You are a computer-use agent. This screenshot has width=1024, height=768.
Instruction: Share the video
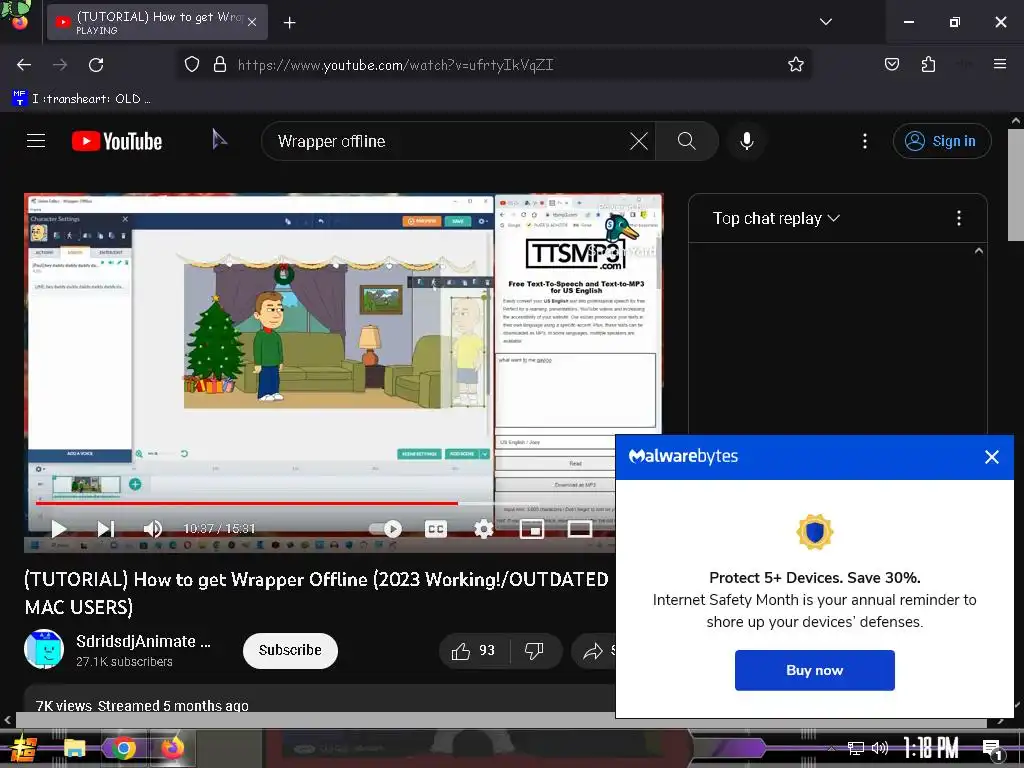(x=594, y=650)
